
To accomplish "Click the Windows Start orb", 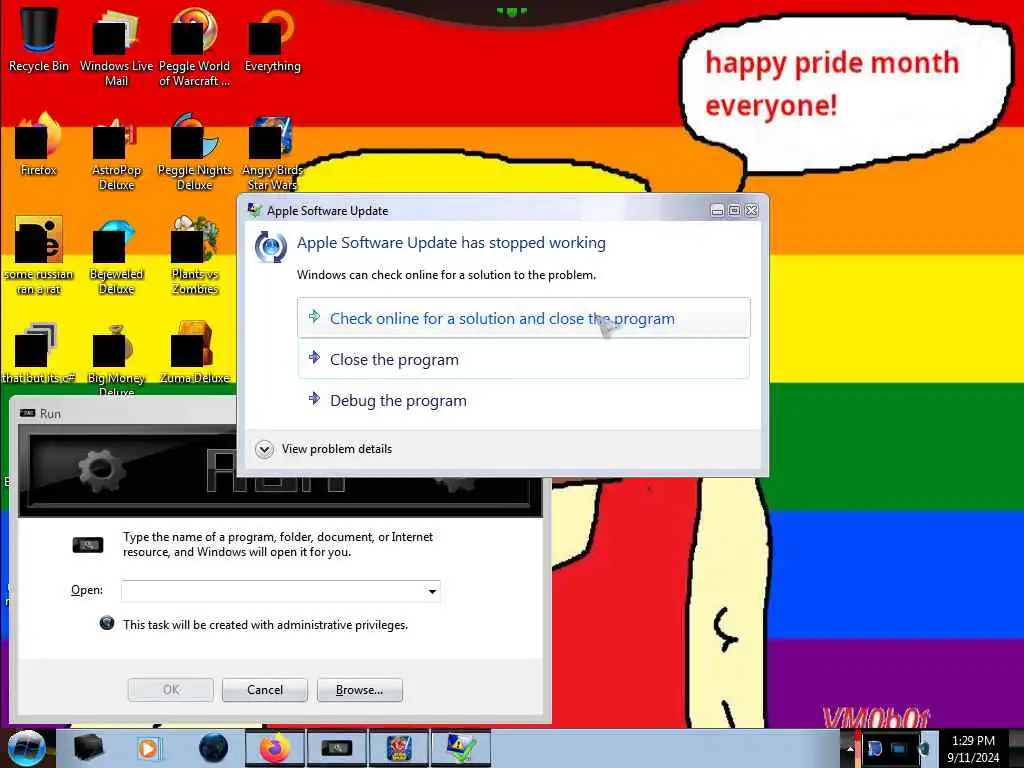I will [x=26, y=748].
